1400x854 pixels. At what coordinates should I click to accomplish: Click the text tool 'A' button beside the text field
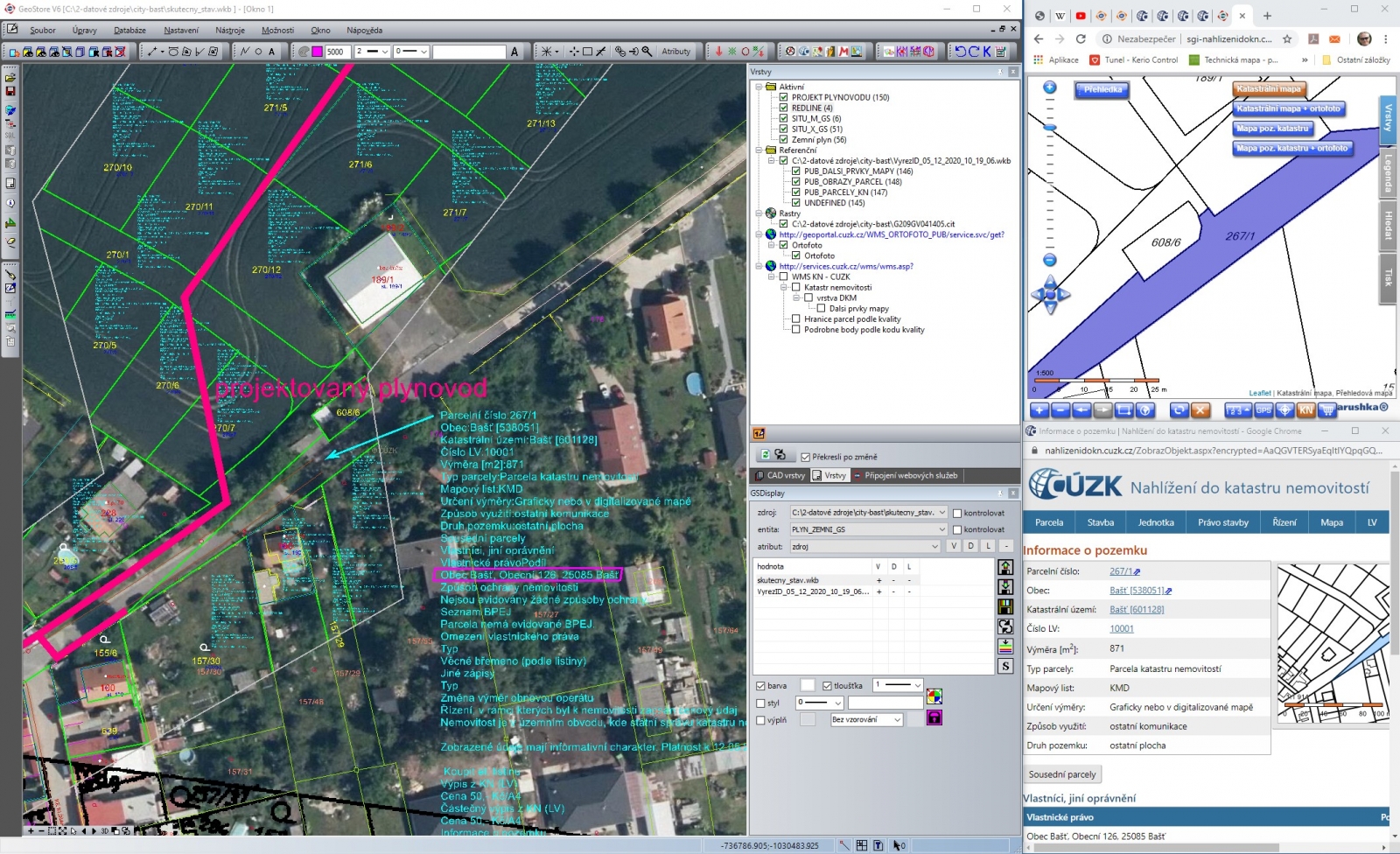click(x=514, y=52)
